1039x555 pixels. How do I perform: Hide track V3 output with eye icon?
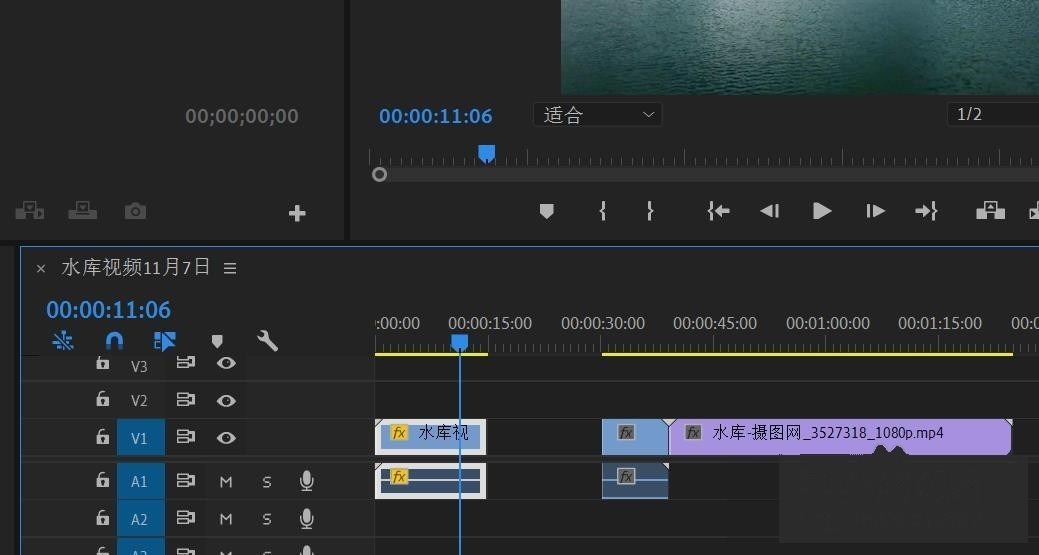click(x=226, y=363)
